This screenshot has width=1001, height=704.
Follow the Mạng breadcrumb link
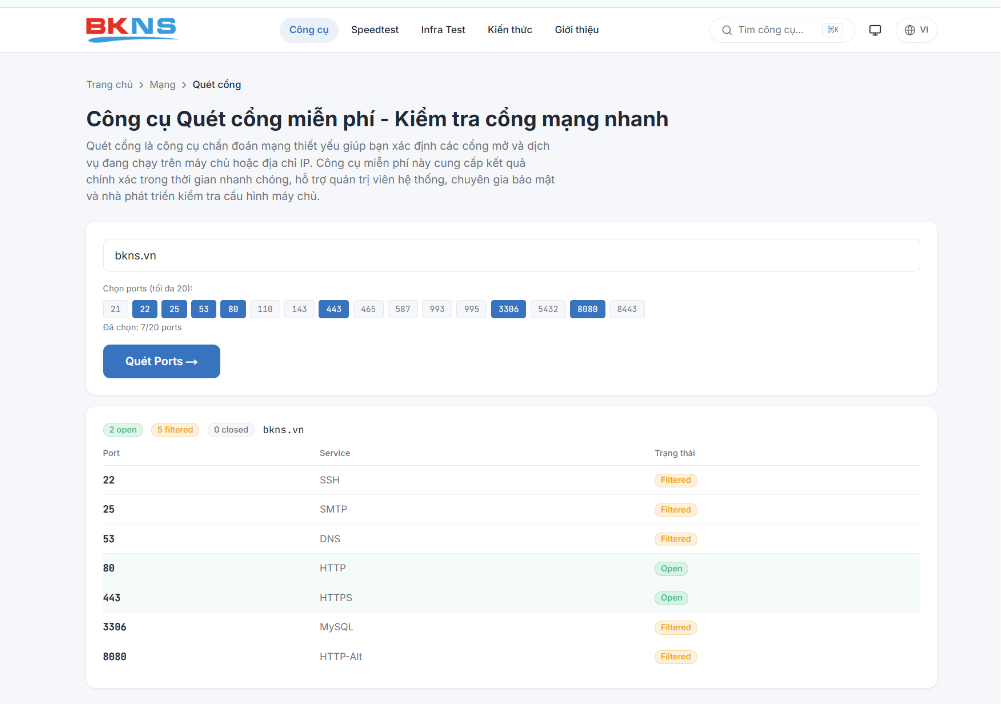(x=162, y=85)
